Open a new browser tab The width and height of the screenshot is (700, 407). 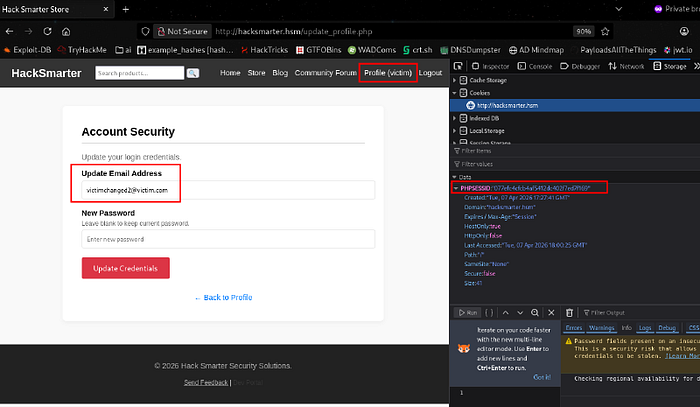coord(125,9)
